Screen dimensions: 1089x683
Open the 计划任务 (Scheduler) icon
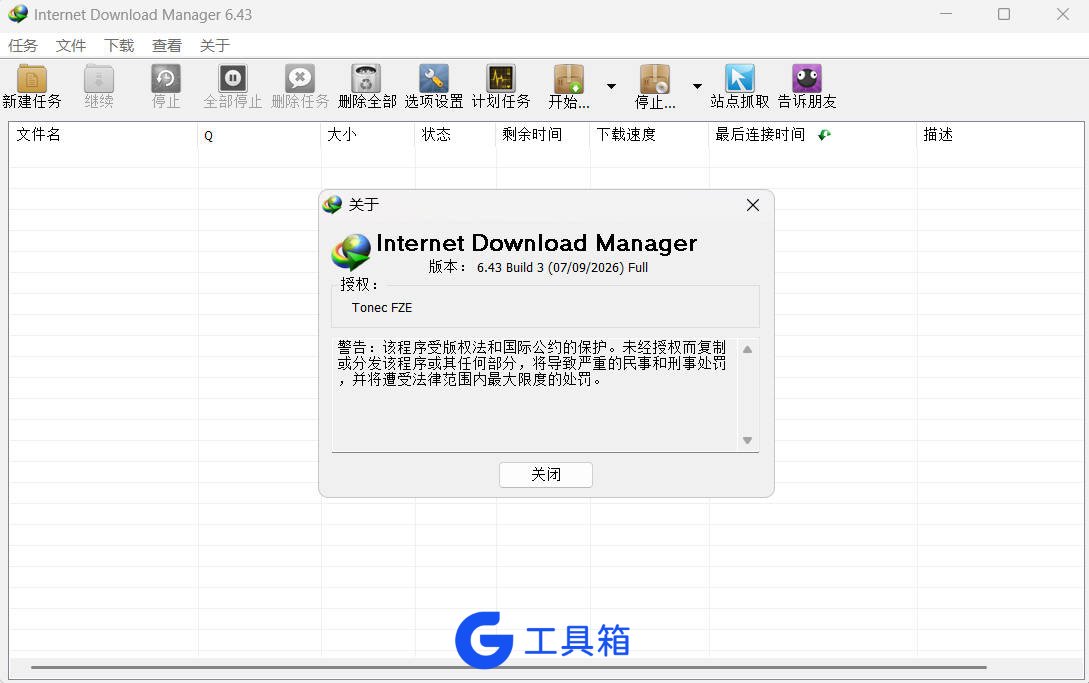pyautogui.click(x=501, y=79)
